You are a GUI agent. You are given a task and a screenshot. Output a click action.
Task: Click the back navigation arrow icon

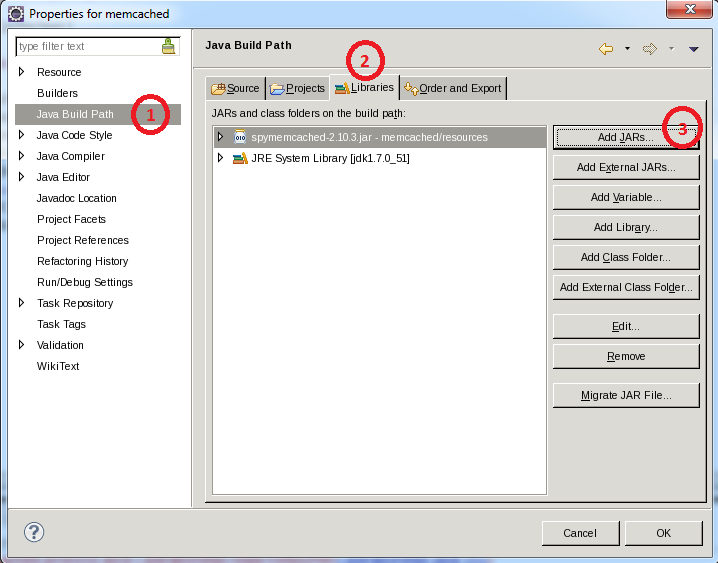[x=606, y=48]
